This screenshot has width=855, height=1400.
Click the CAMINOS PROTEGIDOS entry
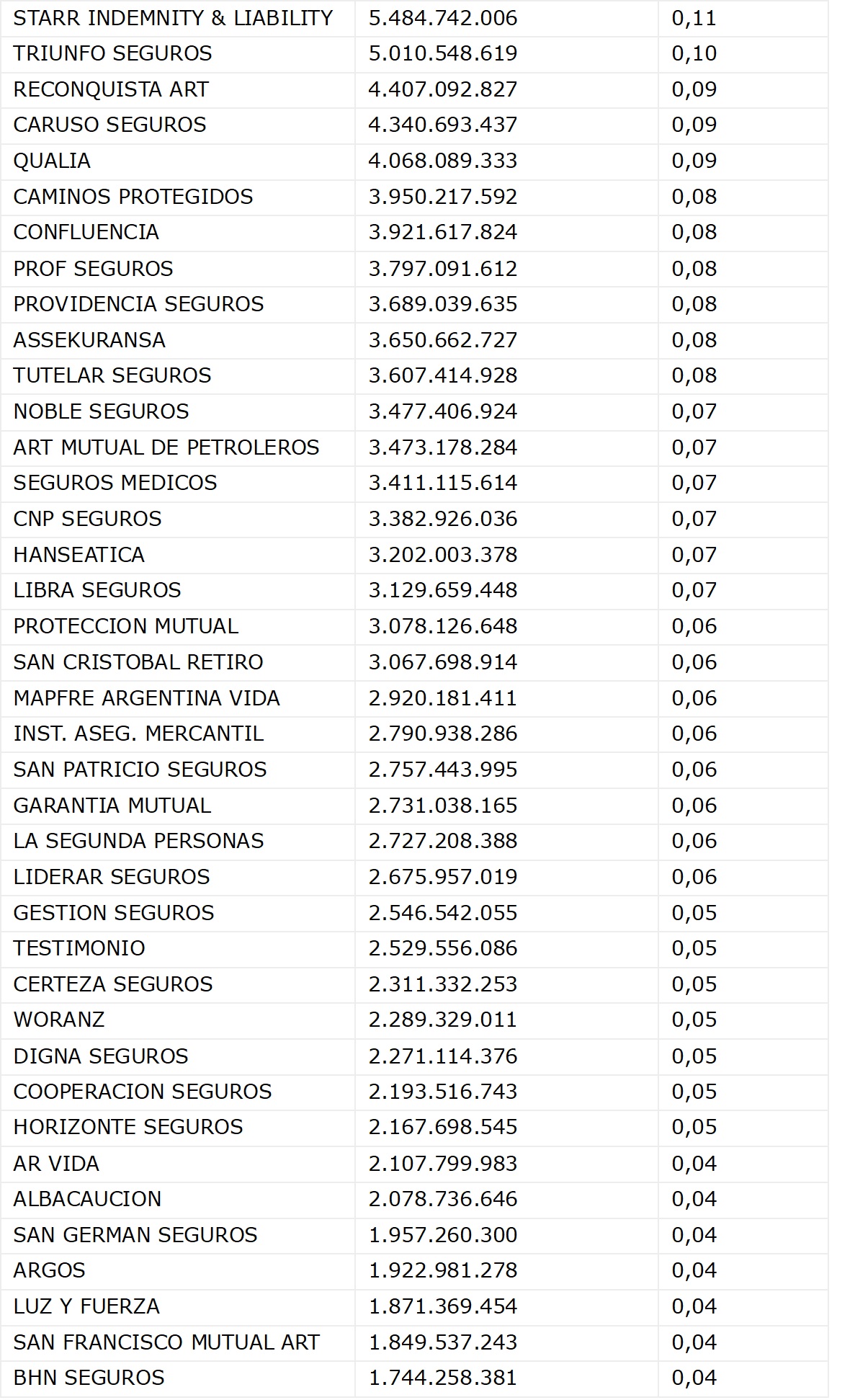(133, 197)
